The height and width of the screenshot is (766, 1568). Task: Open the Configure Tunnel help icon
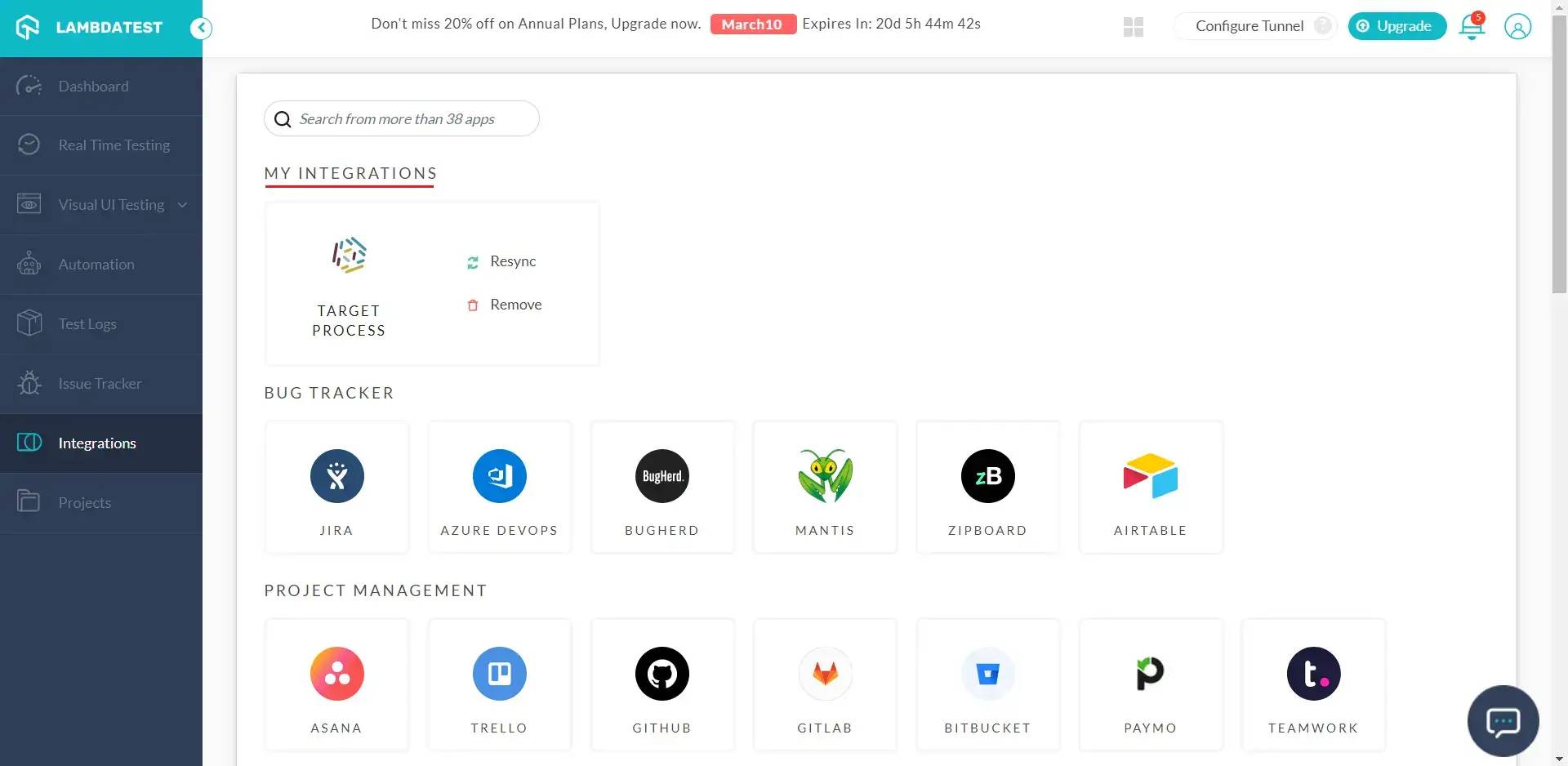(1322, 26)
